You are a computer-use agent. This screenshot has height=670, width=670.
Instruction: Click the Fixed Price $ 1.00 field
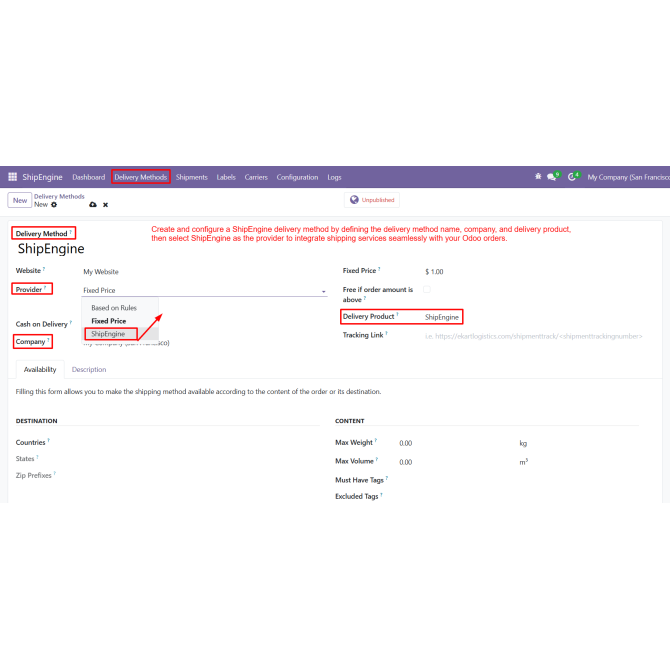tap(434, 272)
